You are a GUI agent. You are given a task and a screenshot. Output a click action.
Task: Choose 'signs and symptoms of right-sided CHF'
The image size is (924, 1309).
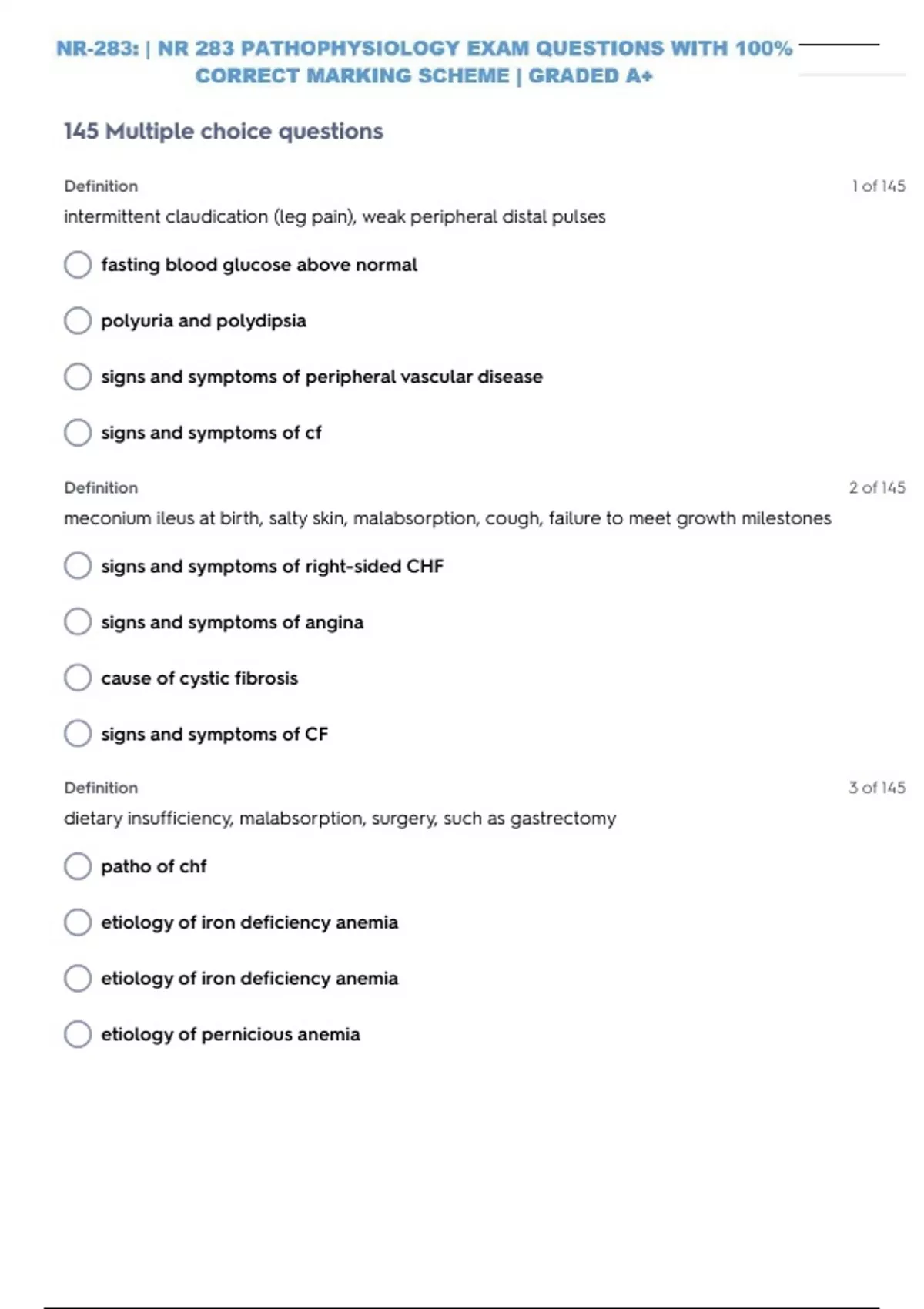(78, 566)
